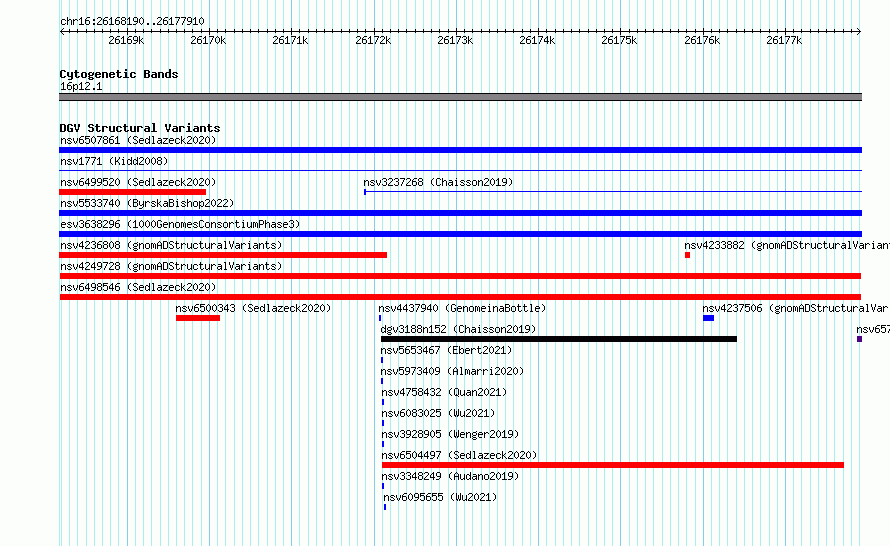Click the 26177k ruler tick label
The width and height of the screenshot is (890, 546).
coord(784,40)
